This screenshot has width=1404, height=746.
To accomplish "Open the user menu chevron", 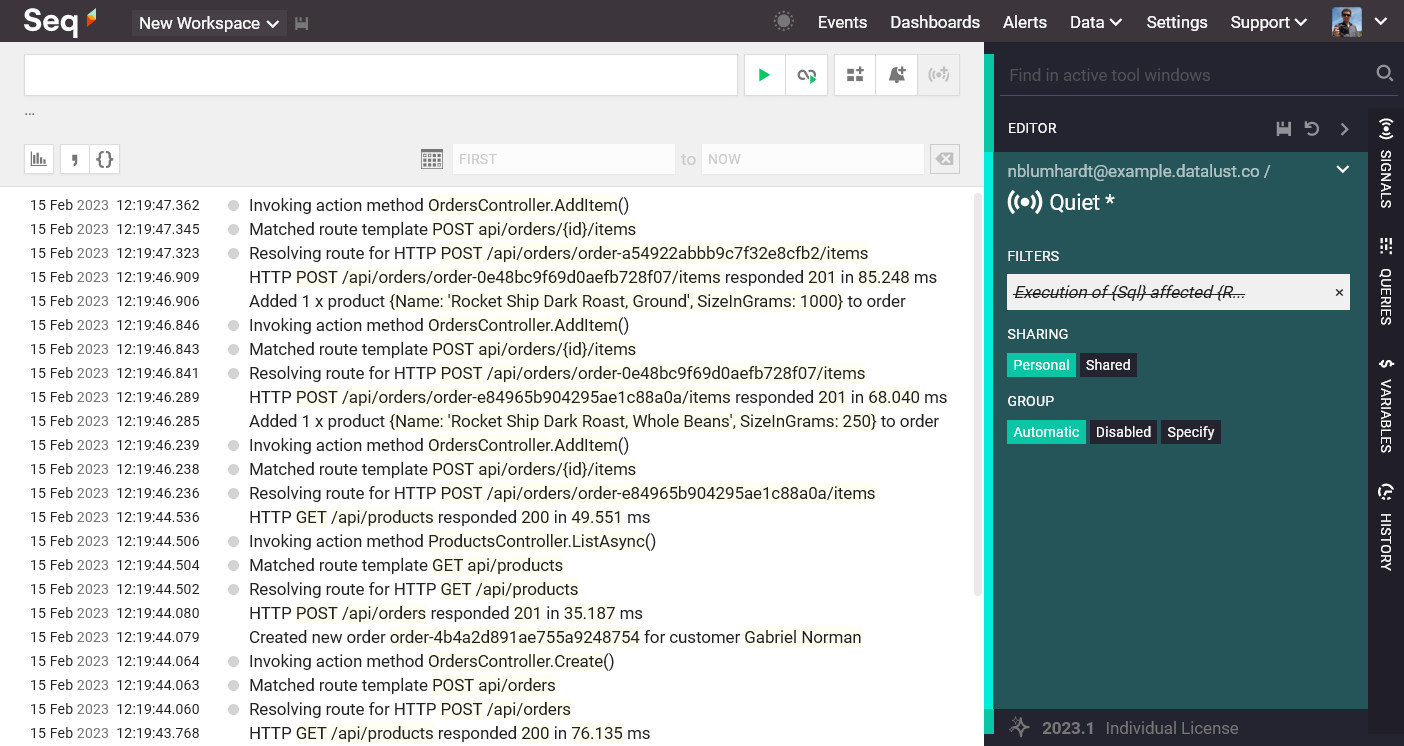I will (x=1380, y=22).
